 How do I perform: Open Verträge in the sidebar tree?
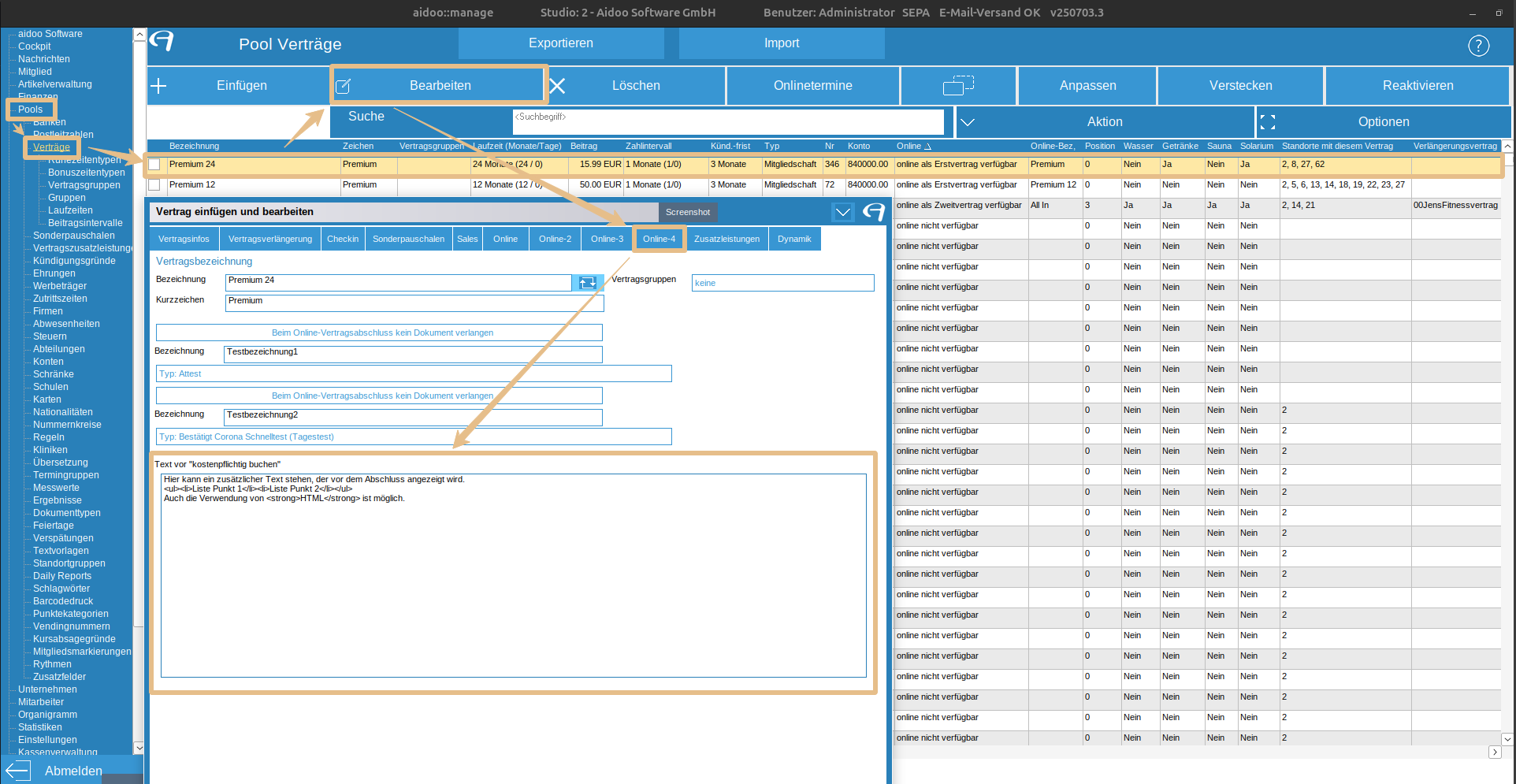pos(51,147)
